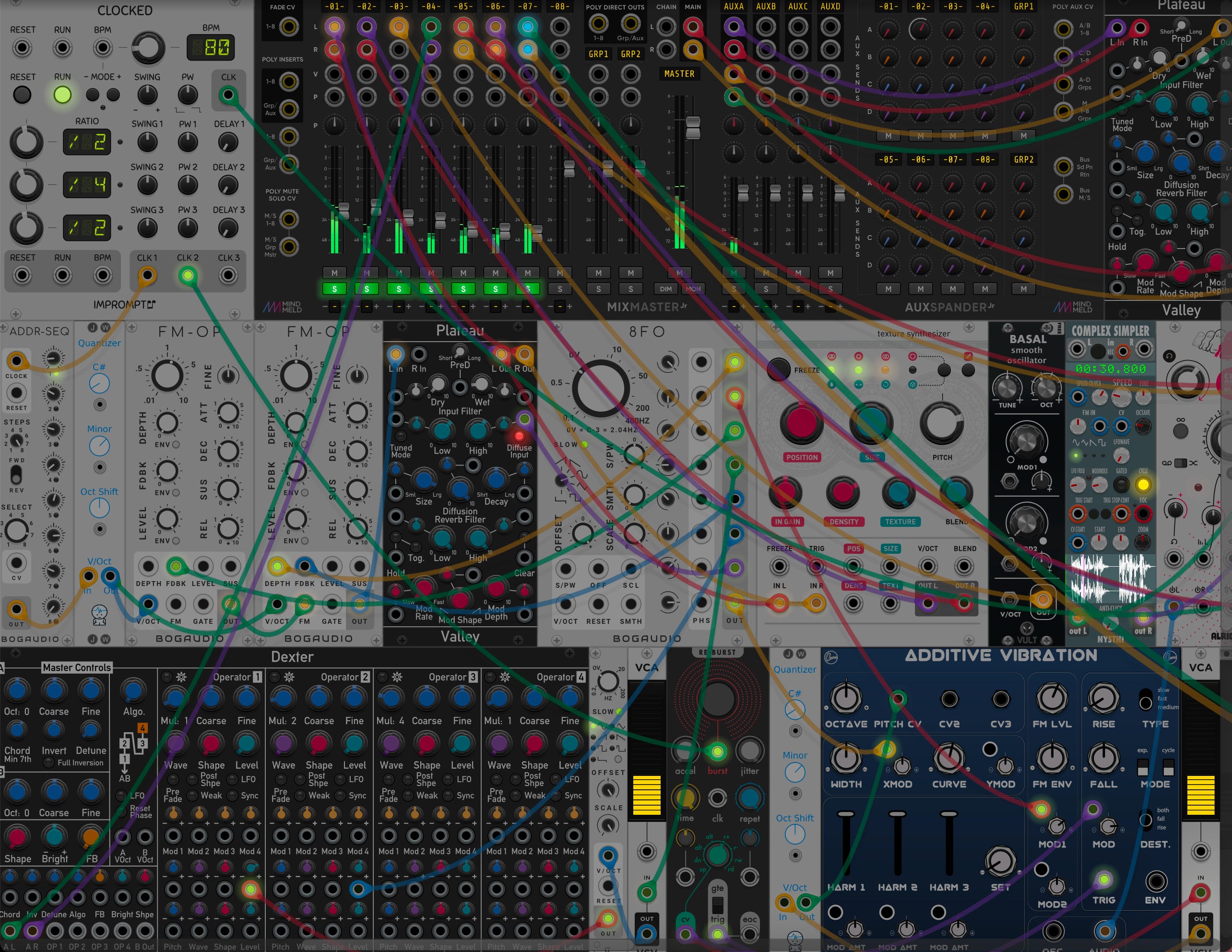Flip the gte/trig switch on RE BURST
The image size is (1232, 952).
pyautogui.click(x=718, y=904)
